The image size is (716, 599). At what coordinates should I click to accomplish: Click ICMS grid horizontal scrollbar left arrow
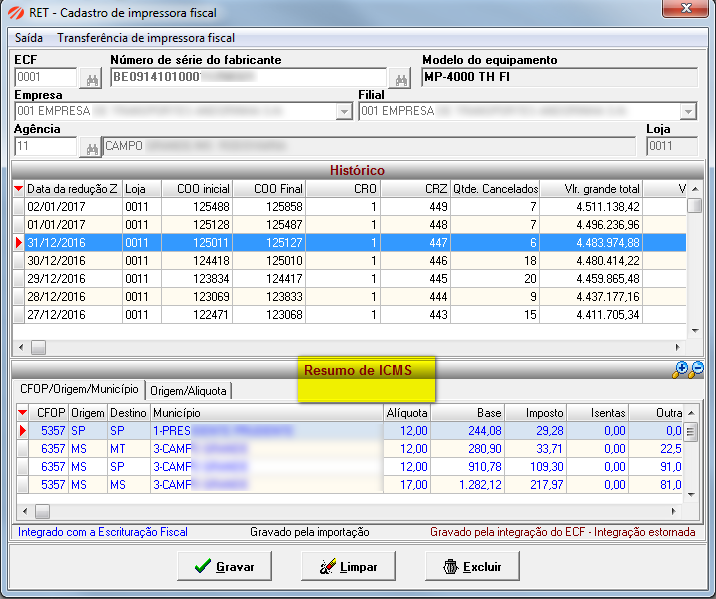point(25,511)
